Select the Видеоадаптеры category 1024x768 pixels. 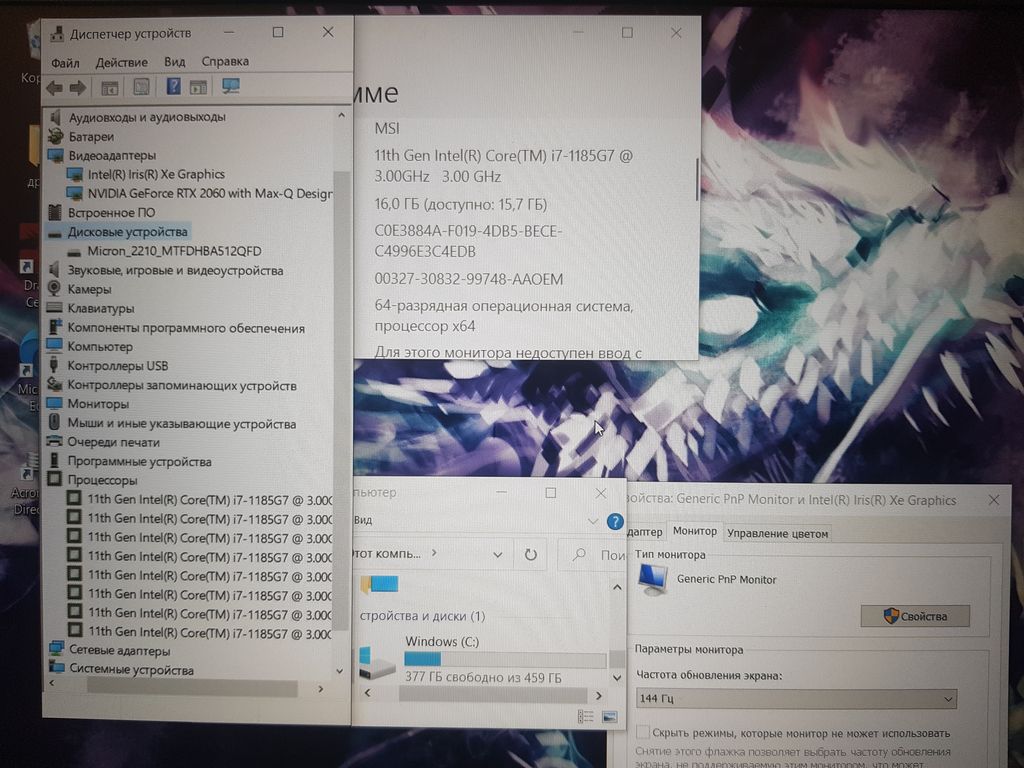[x=112, y=156]
